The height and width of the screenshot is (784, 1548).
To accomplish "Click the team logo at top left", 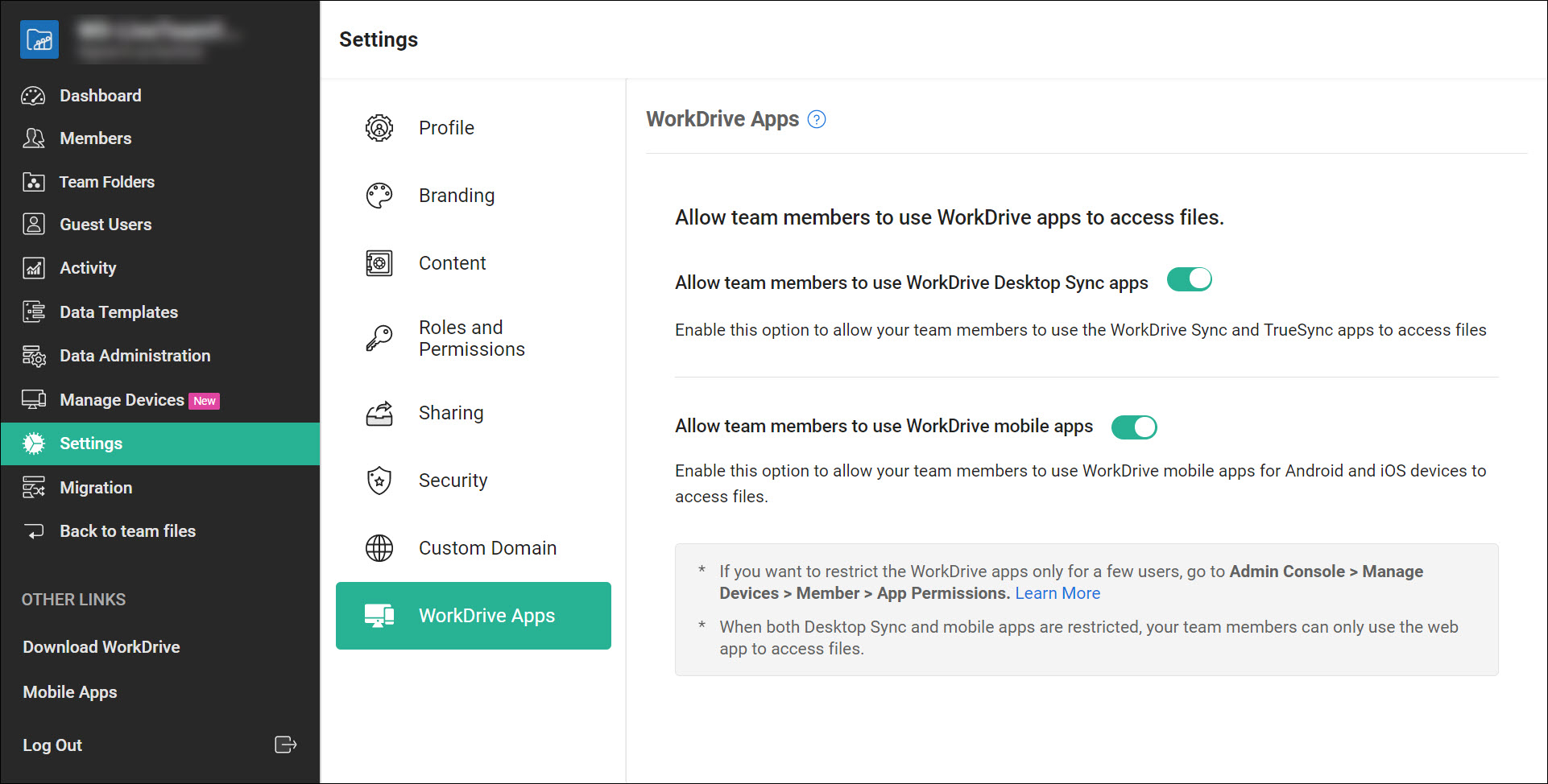I will [39, 39].
